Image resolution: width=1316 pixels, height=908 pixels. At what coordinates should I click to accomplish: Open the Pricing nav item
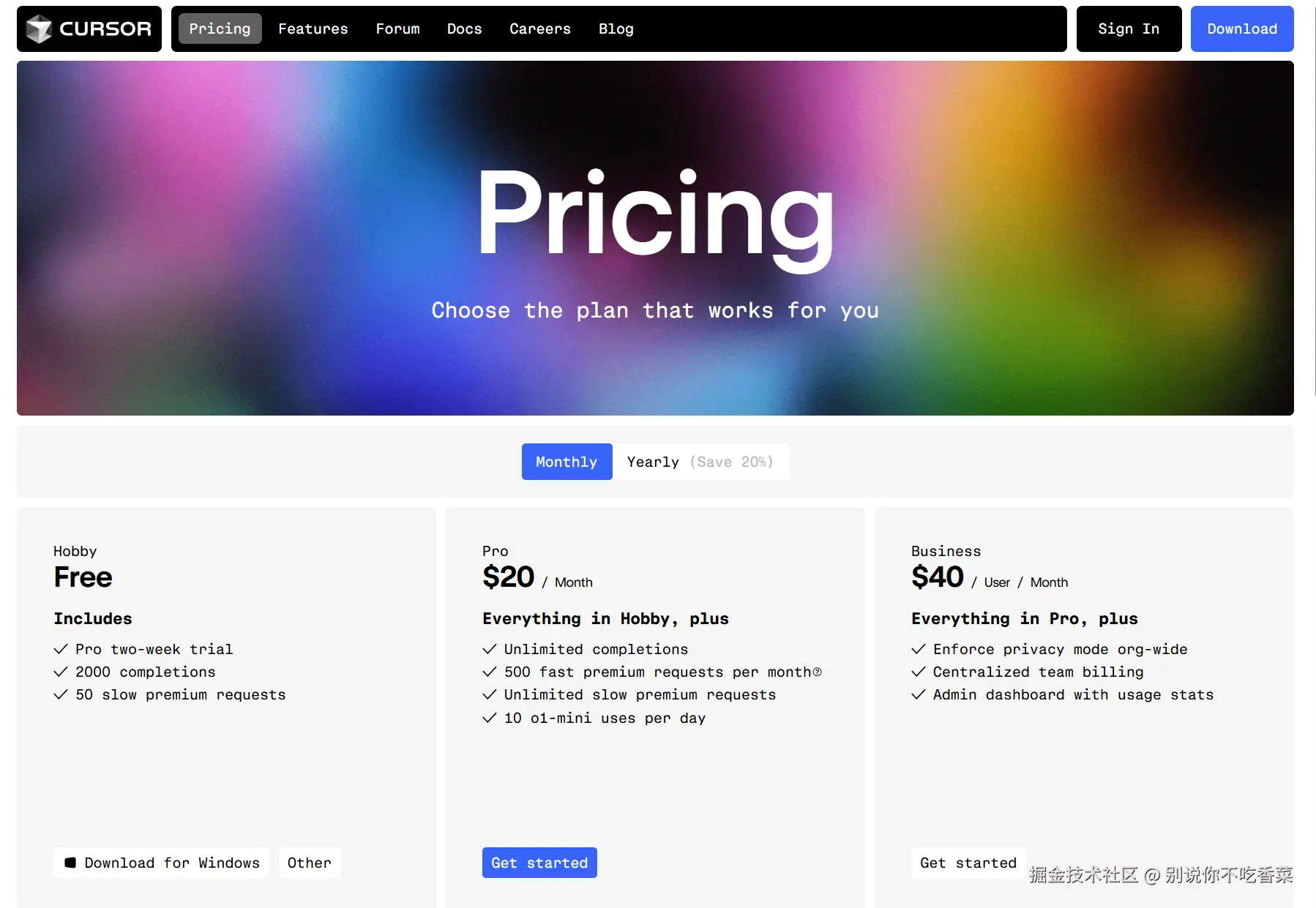tap(220, 29)
